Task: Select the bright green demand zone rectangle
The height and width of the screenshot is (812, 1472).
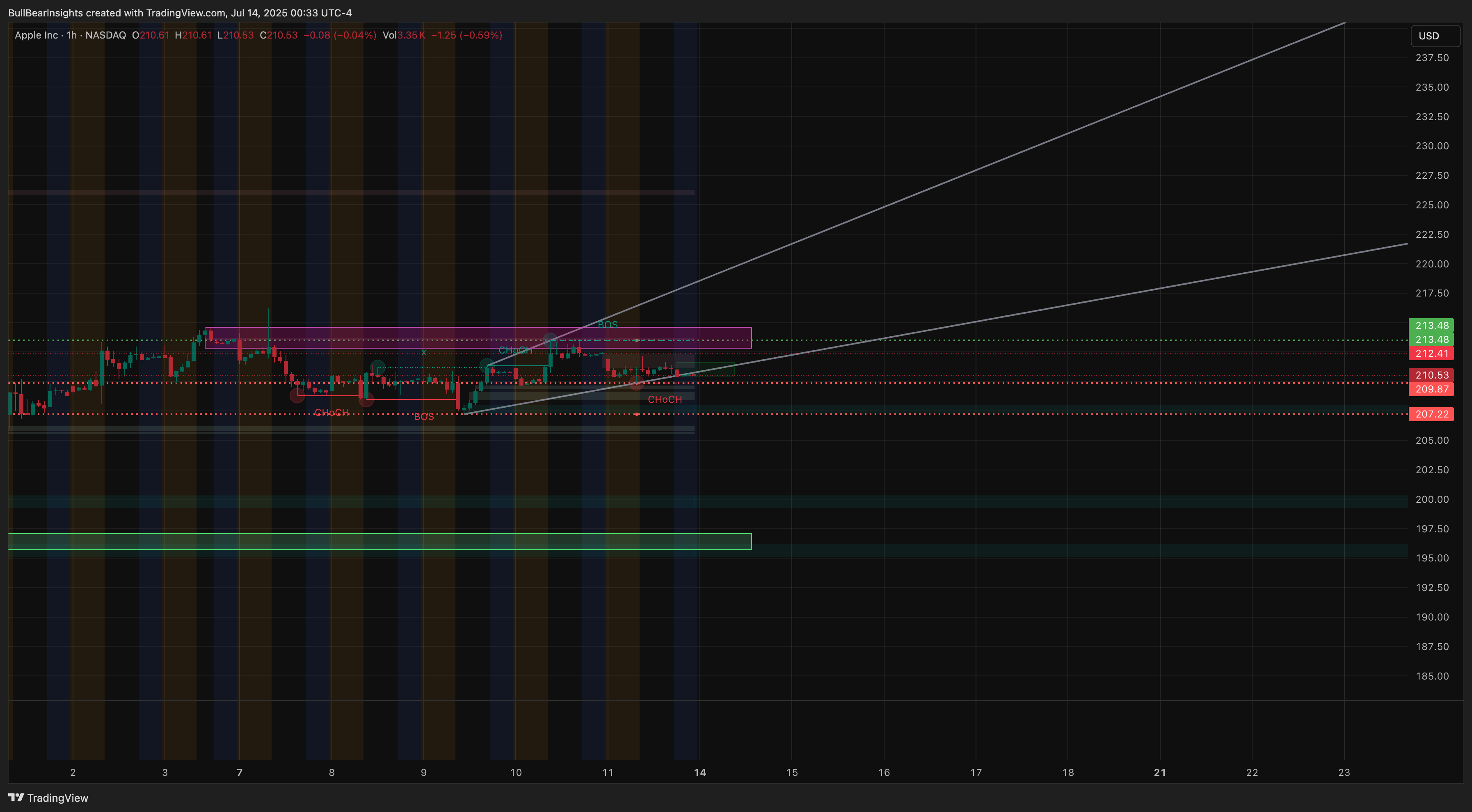Action: click(x=379, y=541)
